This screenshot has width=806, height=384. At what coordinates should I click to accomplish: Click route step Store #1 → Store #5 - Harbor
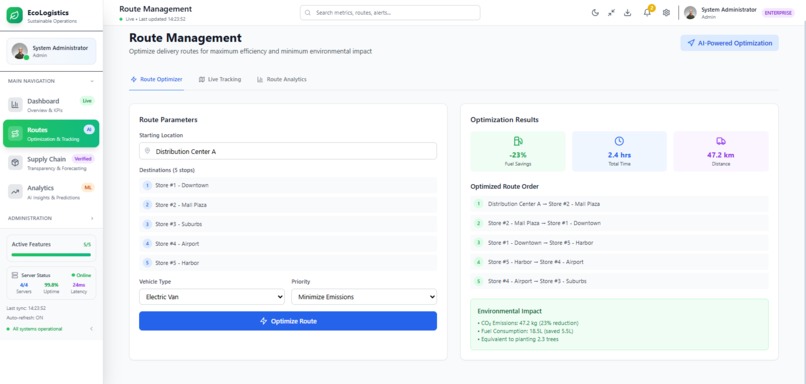(x=619, y=243)
